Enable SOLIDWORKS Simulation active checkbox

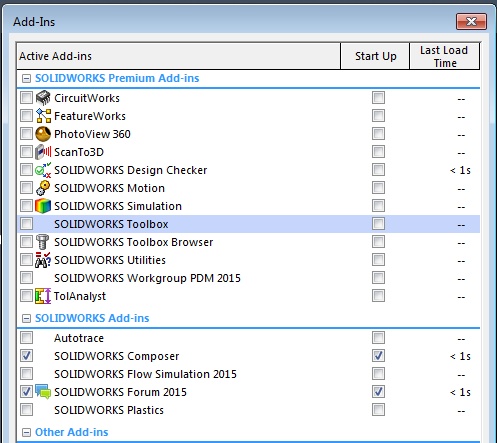pos(26,206)
